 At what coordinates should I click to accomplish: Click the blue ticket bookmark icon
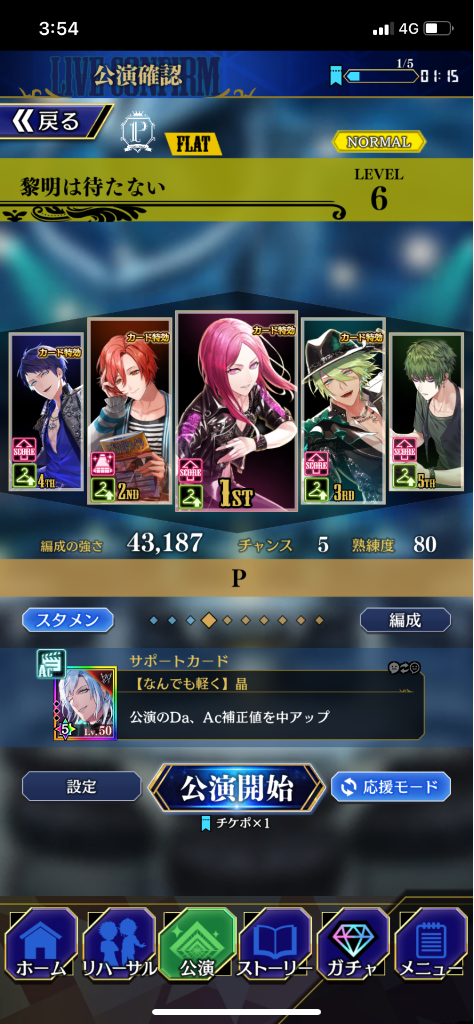[x=336, y=76]
